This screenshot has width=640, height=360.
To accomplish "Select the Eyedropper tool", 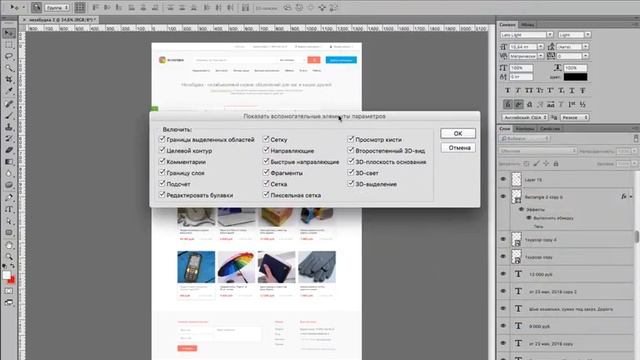I will [x=9, y=91].
